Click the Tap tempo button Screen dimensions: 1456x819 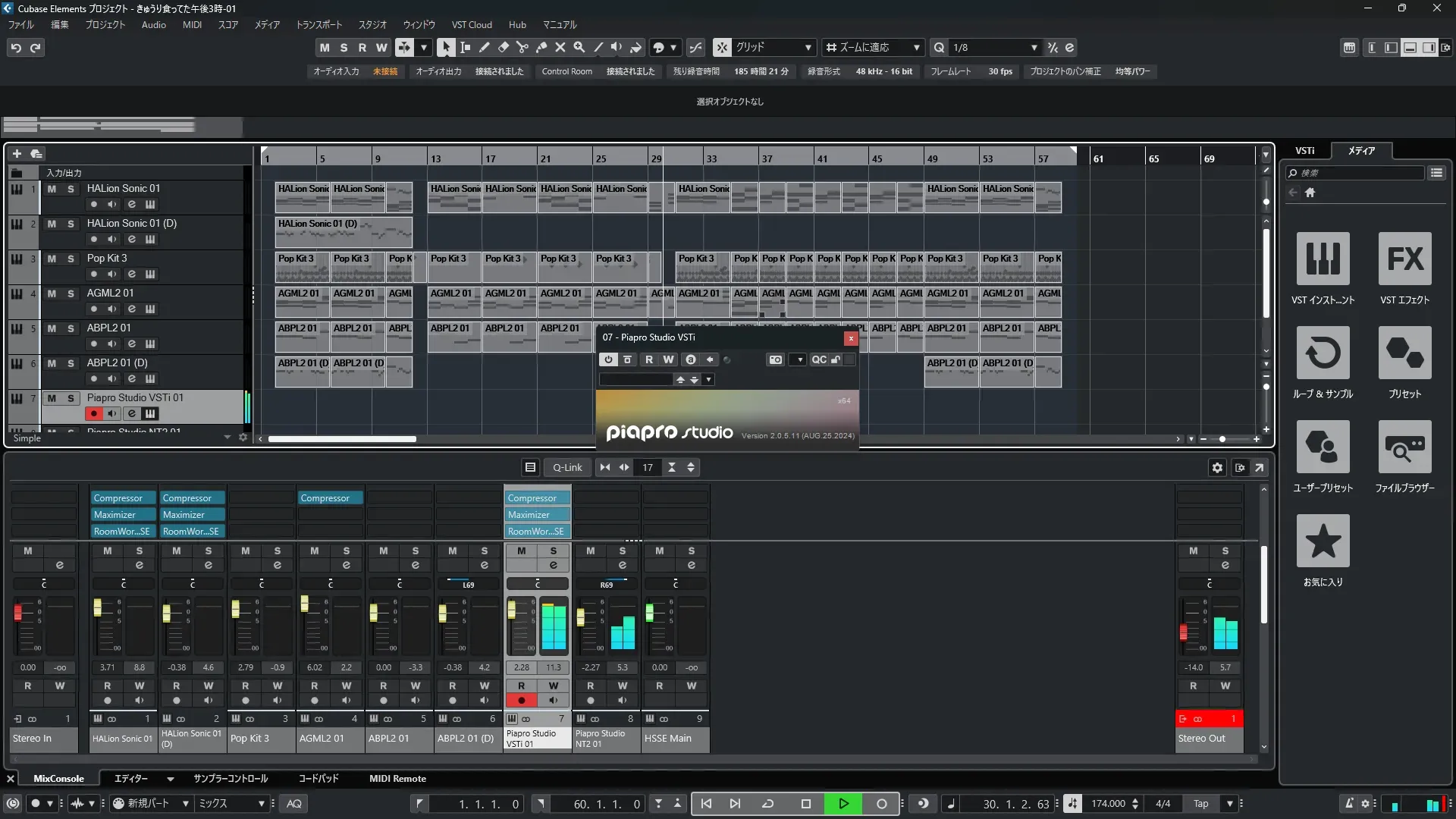[1200, 804]
